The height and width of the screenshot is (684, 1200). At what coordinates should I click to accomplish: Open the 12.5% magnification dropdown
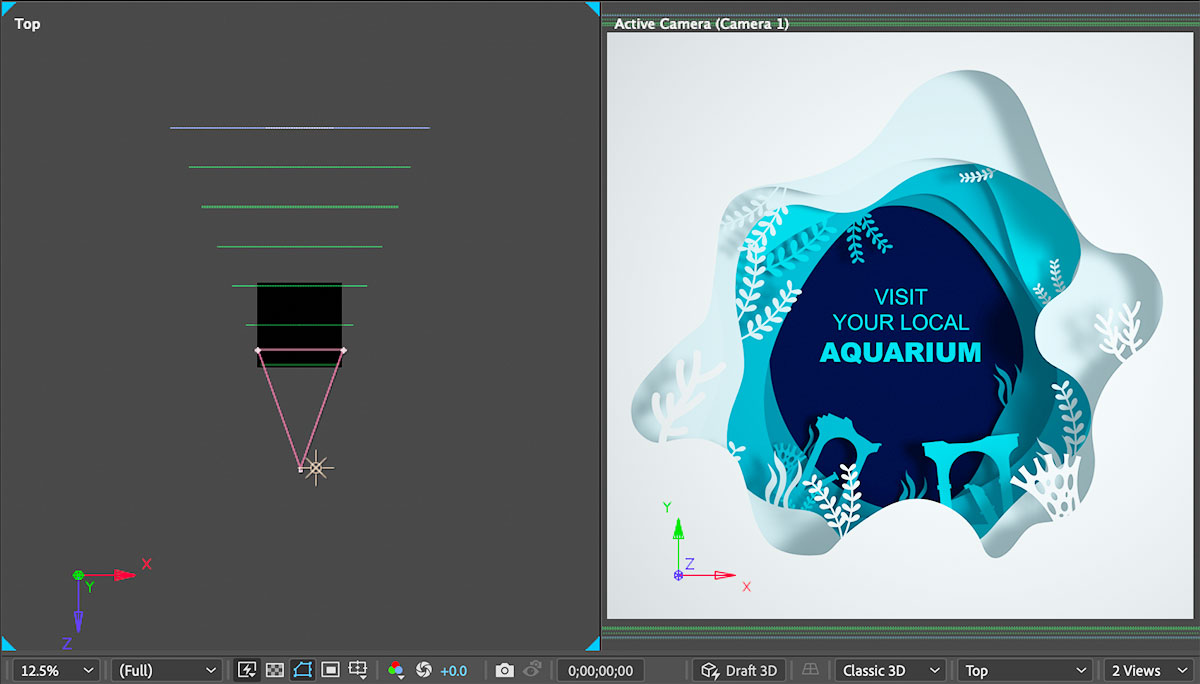pos(55,670)
